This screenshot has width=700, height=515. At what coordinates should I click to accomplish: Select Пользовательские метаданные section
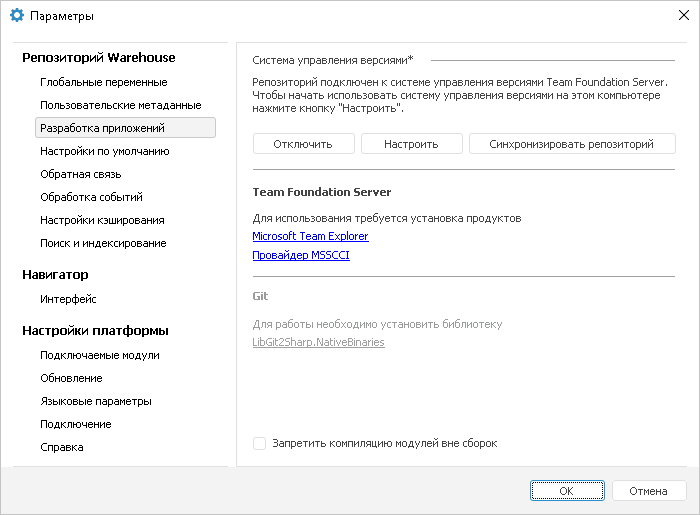(121, 105)
